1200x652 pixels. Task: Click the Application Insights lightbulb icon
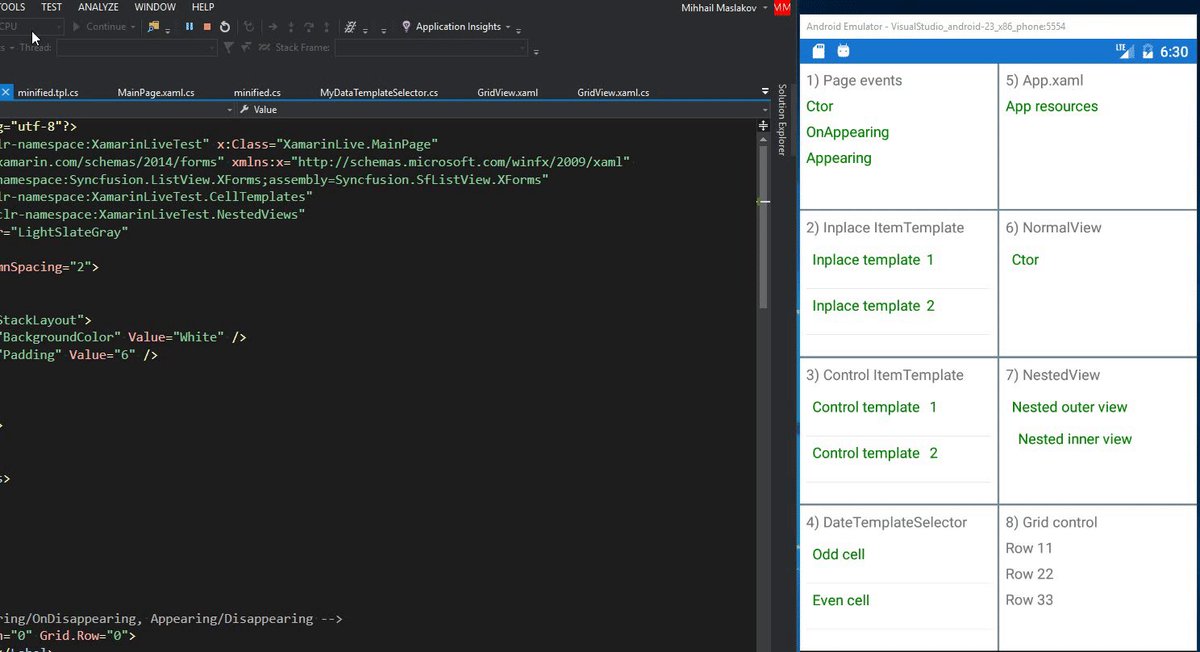[406, 27]
